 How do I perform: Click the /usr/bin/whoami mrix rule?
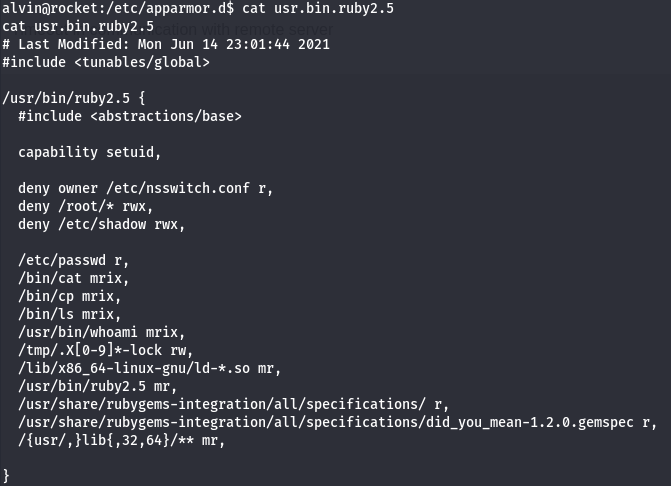click(x=102, y=332)
